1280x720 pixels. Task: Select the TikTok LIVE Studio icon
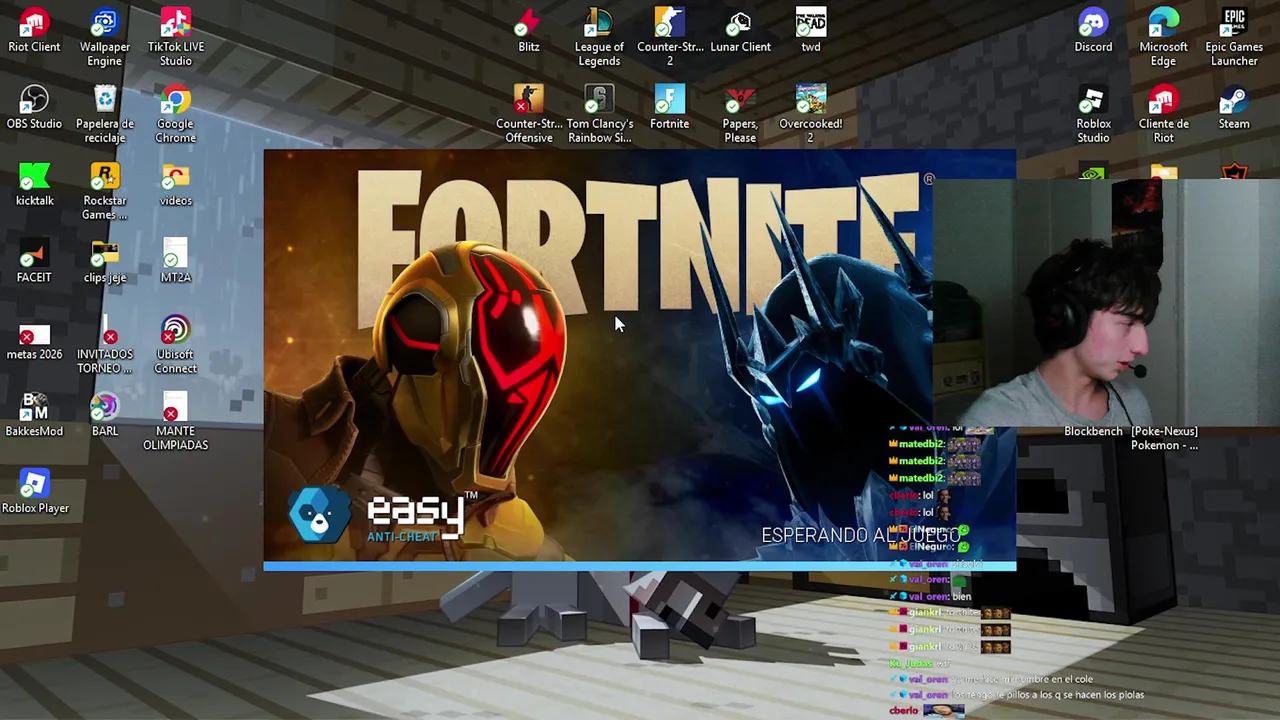176,38
